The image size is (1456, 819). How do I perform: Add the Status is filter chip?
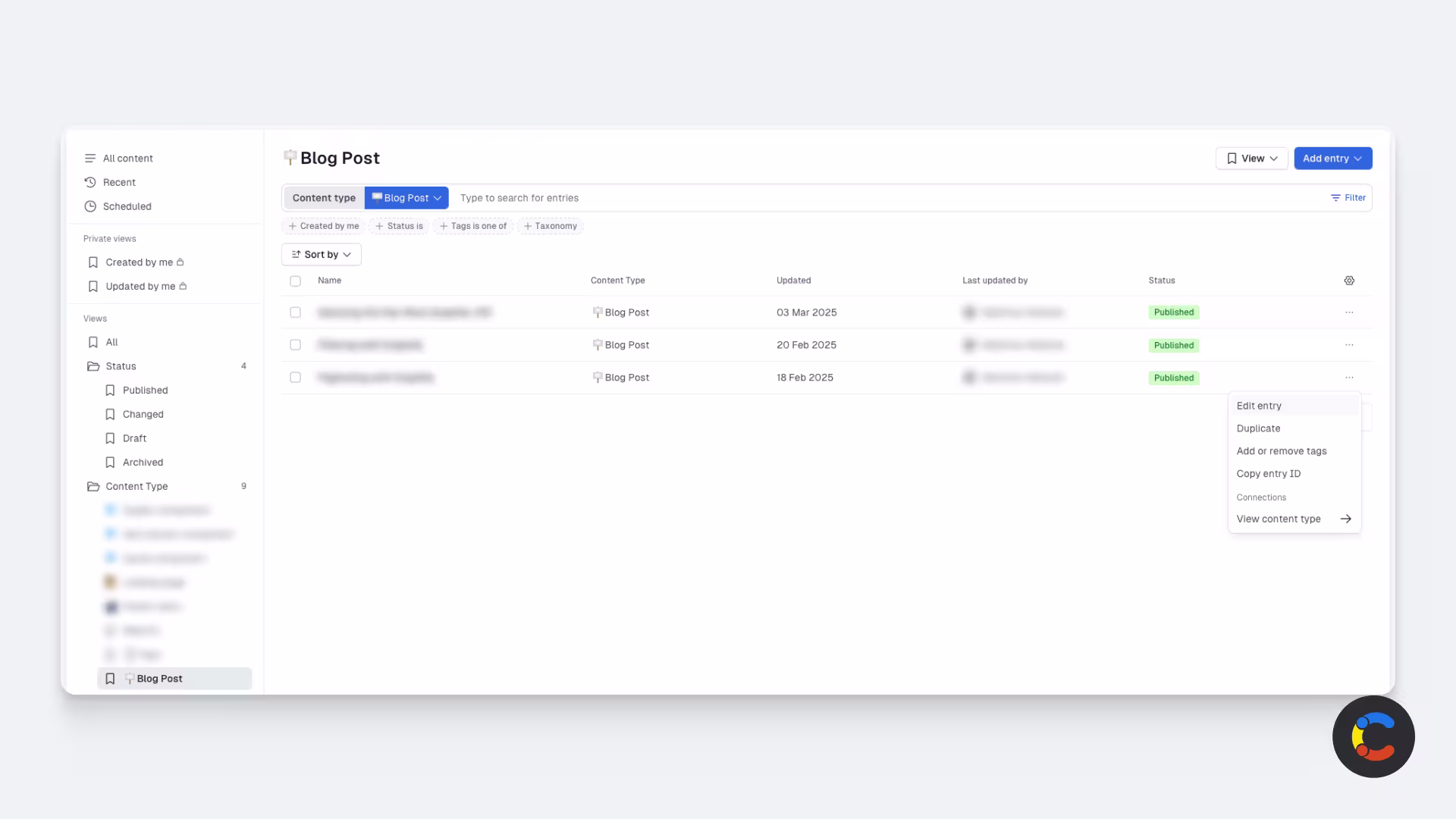coord(399,226)
